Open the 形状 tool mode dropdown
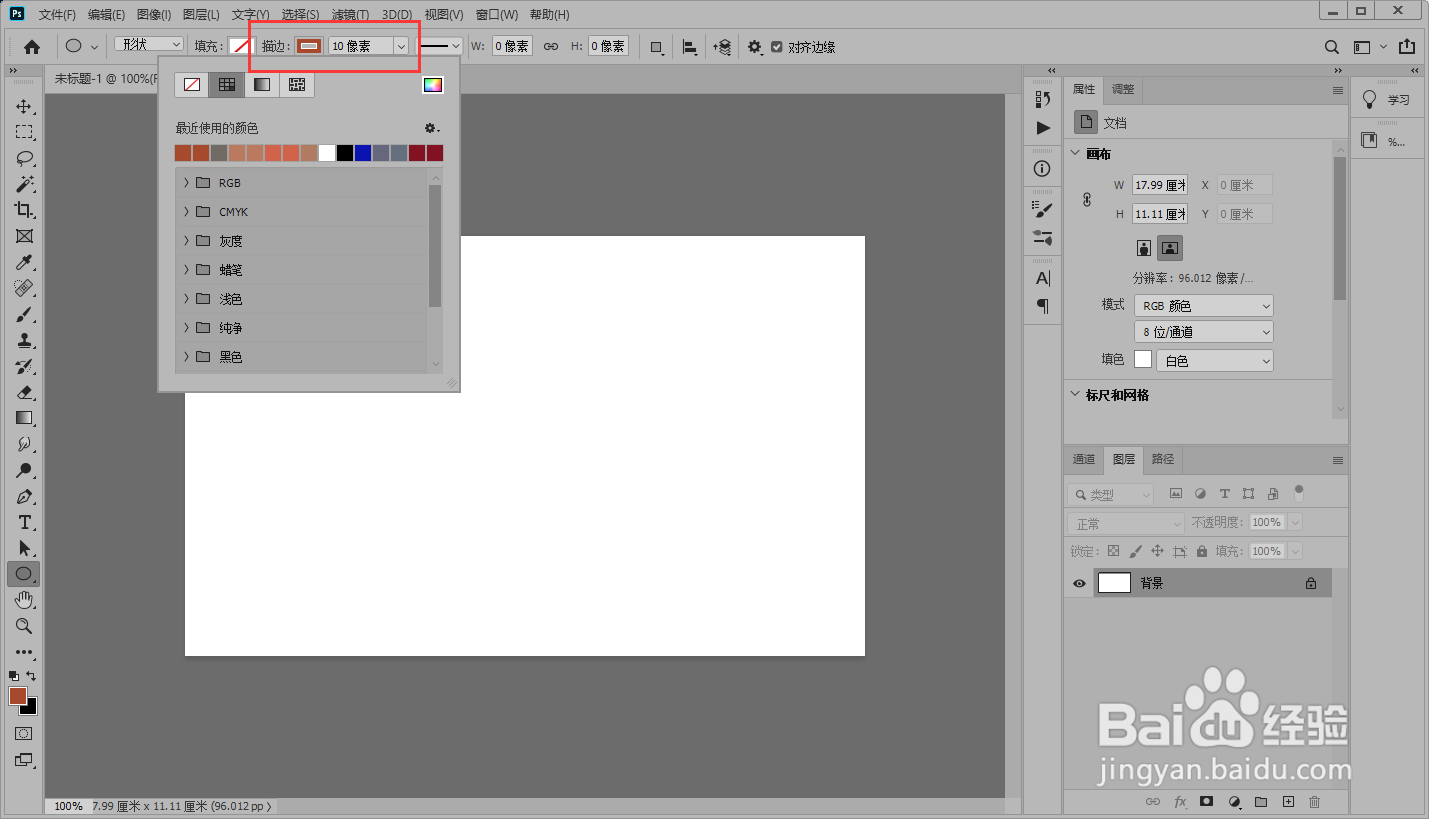Screen dimensions: 1429x819 149,45
